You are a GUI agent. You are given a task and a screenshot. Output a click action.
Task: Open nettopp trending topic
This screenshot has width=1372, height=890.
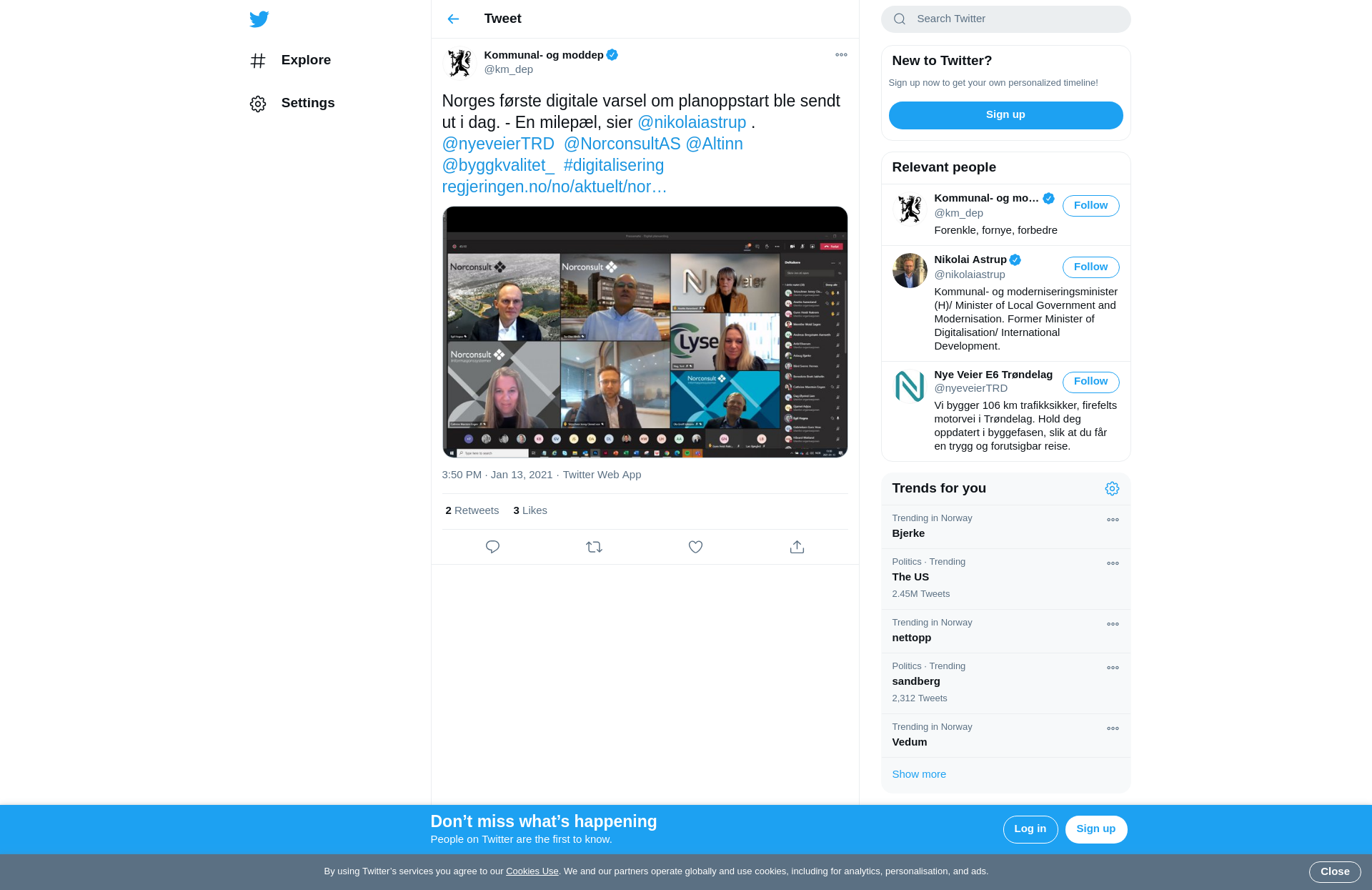click(1005, 631)
